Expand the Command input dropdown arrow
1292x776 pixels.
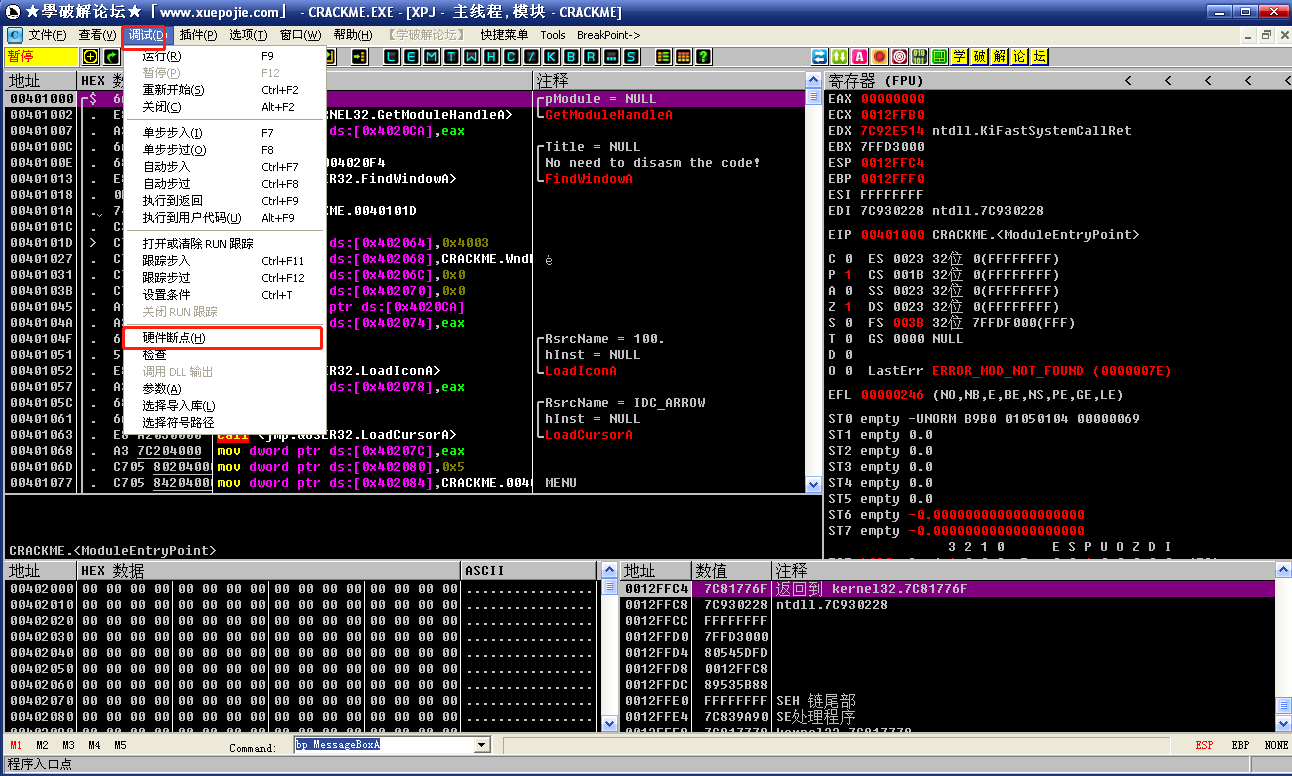tap(481, 745)
